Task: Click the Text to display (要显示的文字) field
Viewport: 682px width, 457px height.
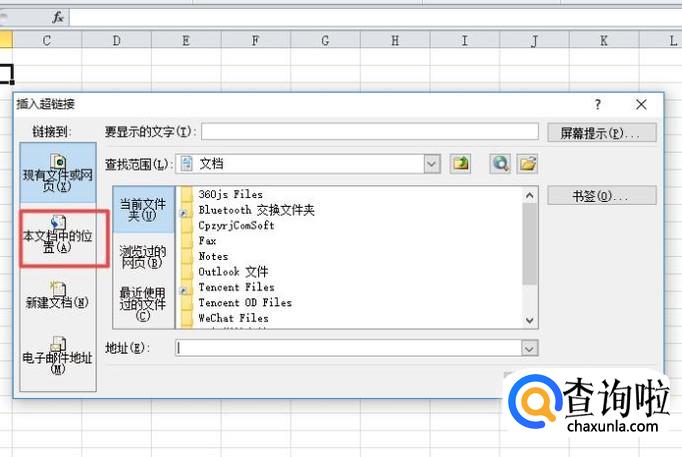Action: [x=370, y=132]
